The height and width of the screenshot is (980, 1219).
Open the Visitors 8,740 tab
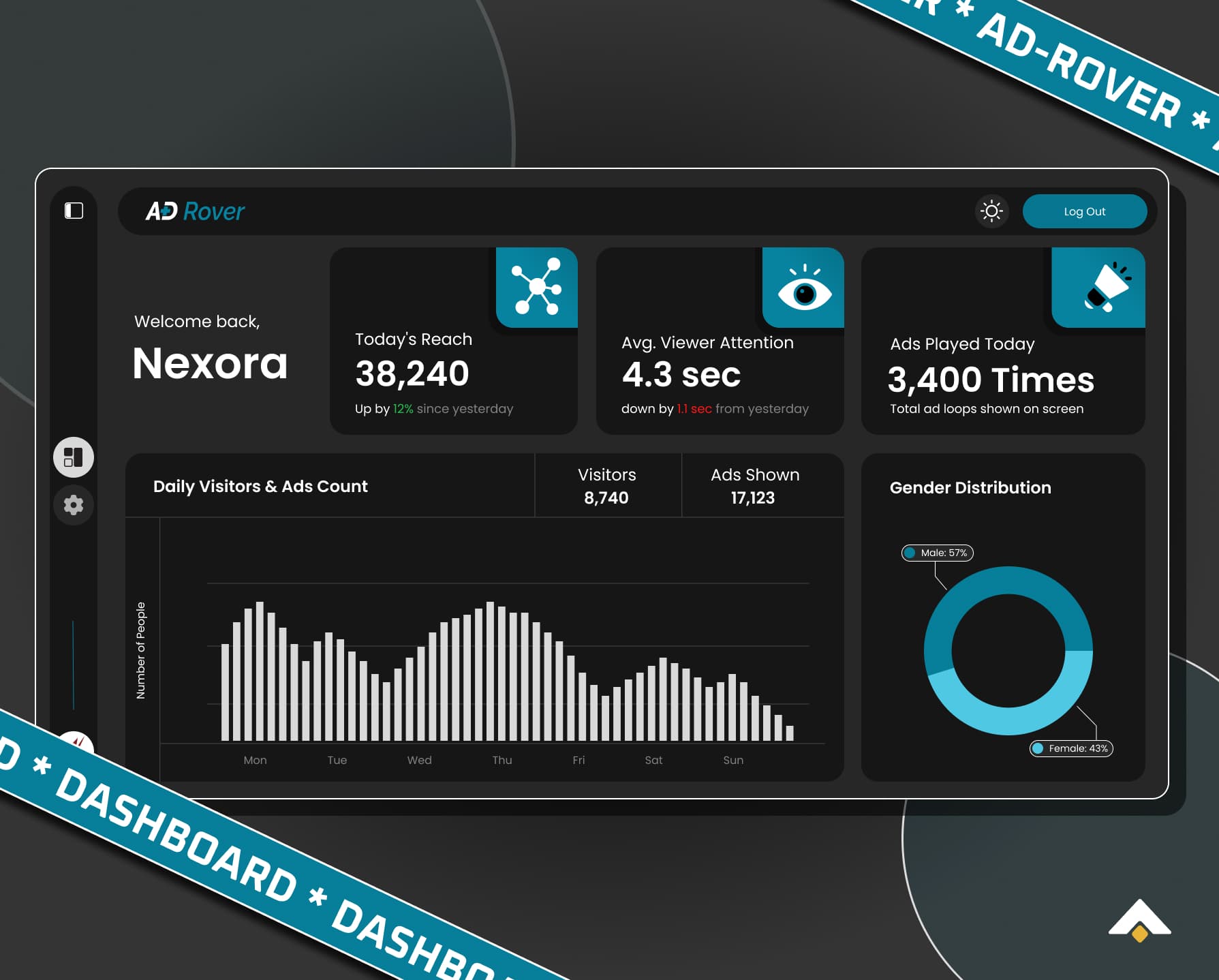point(607,486)
